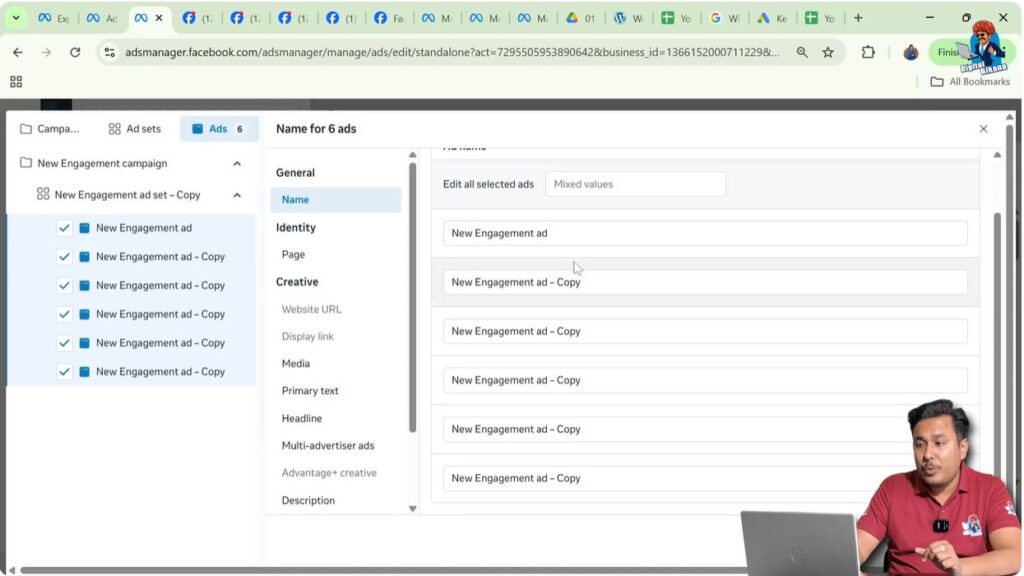Click the folder icon beside New Engagement campaign
The height and width of the screenshot is (576, 1024).
[x=28, y=163]
